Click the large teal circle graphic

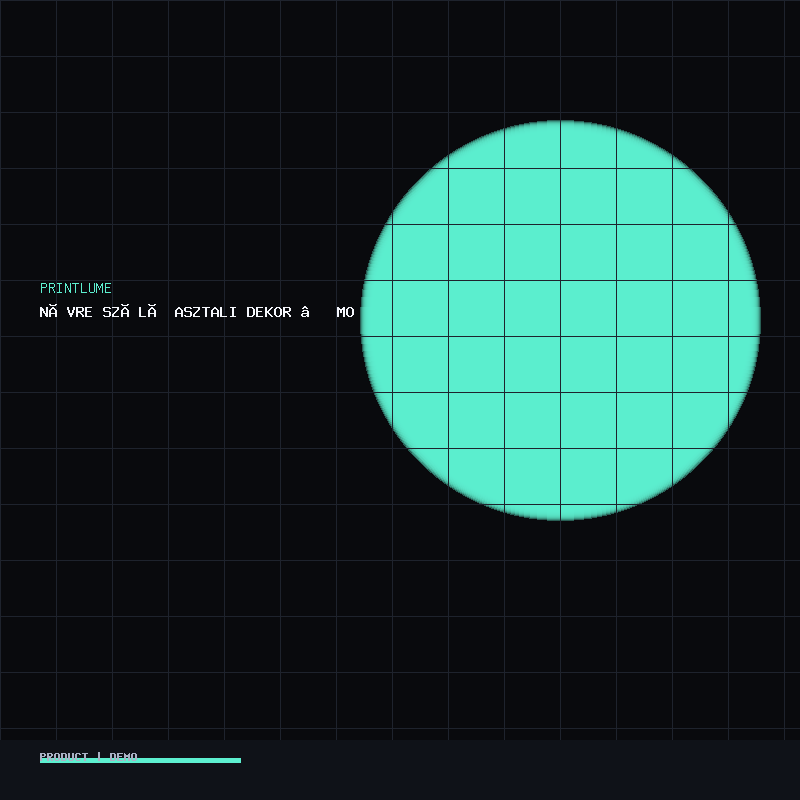(560, 320)
